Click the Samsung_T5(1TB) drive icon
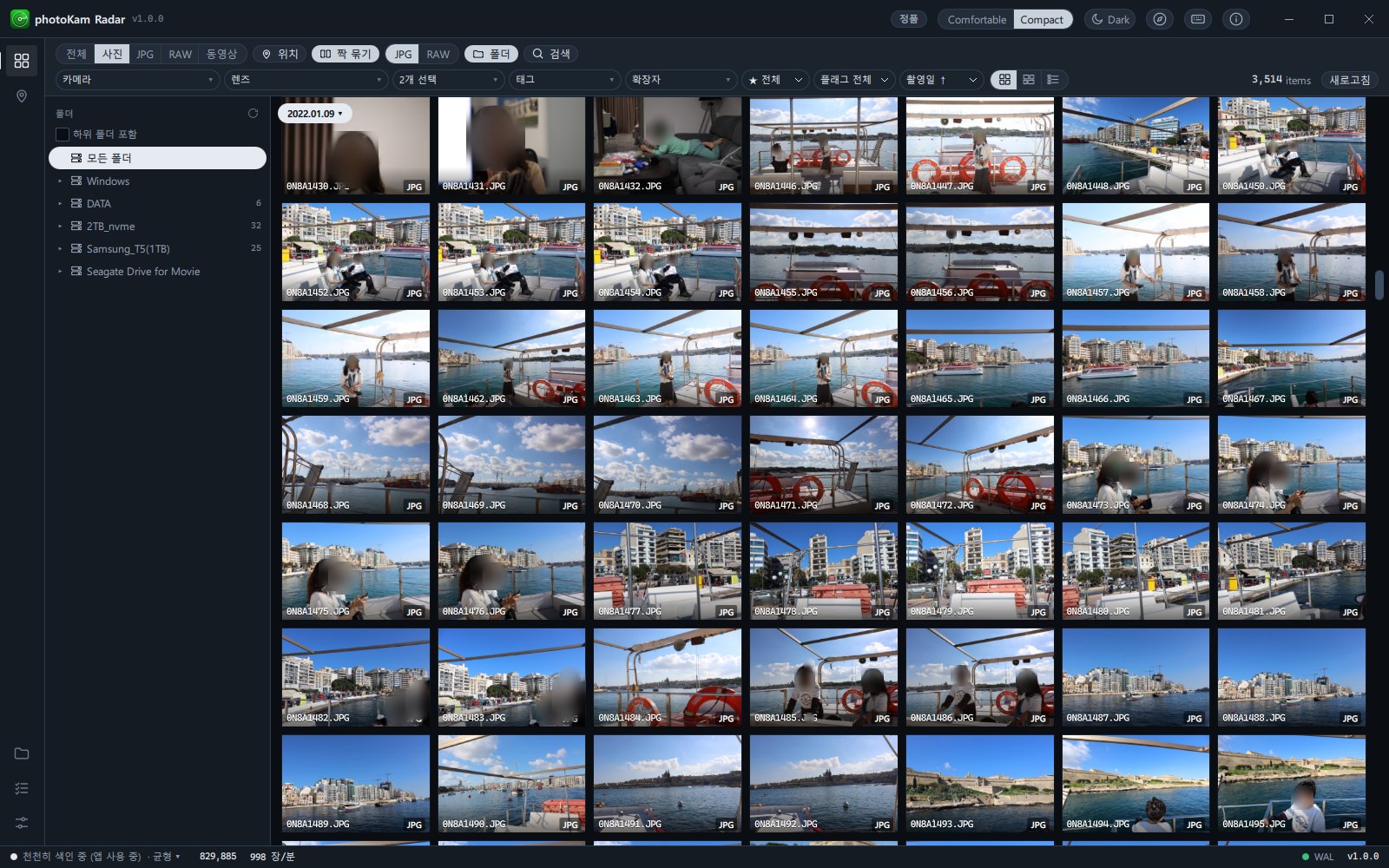Viewport: 1389px width, 868px height. click(x=76, y=248)
